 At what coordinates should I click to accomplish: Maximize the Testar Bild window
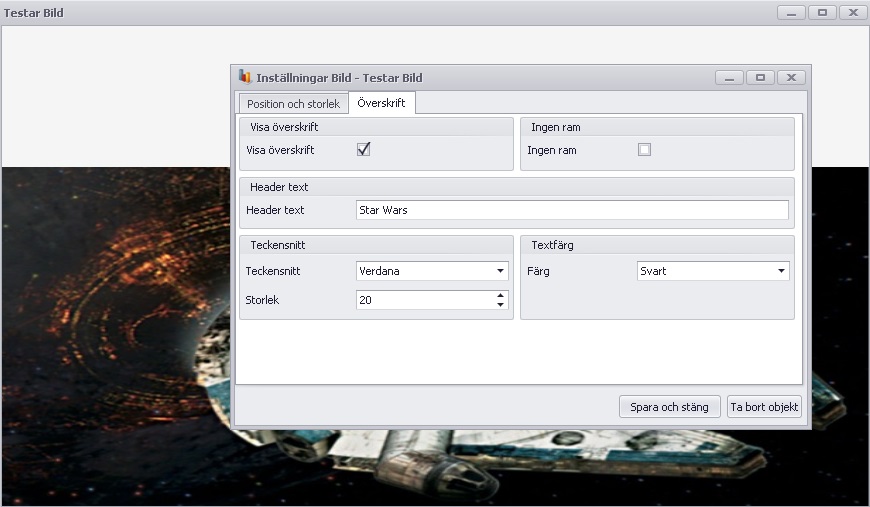click(822, 13)
